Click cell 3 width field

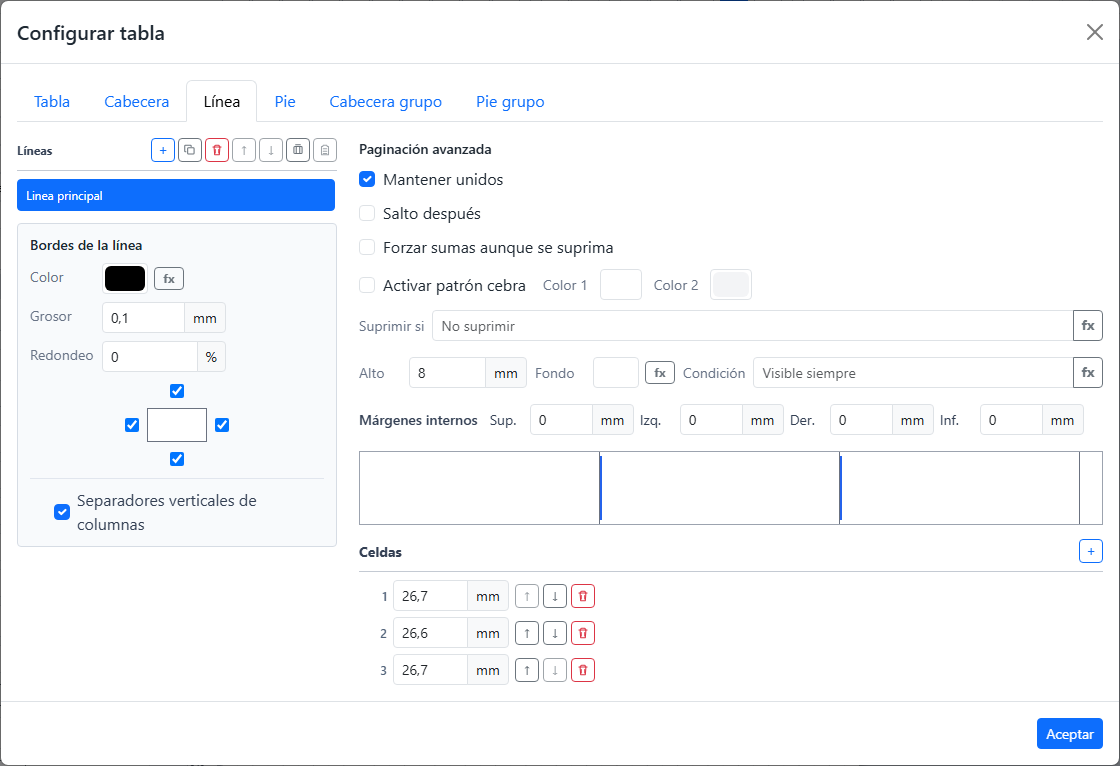pos(431,670)
